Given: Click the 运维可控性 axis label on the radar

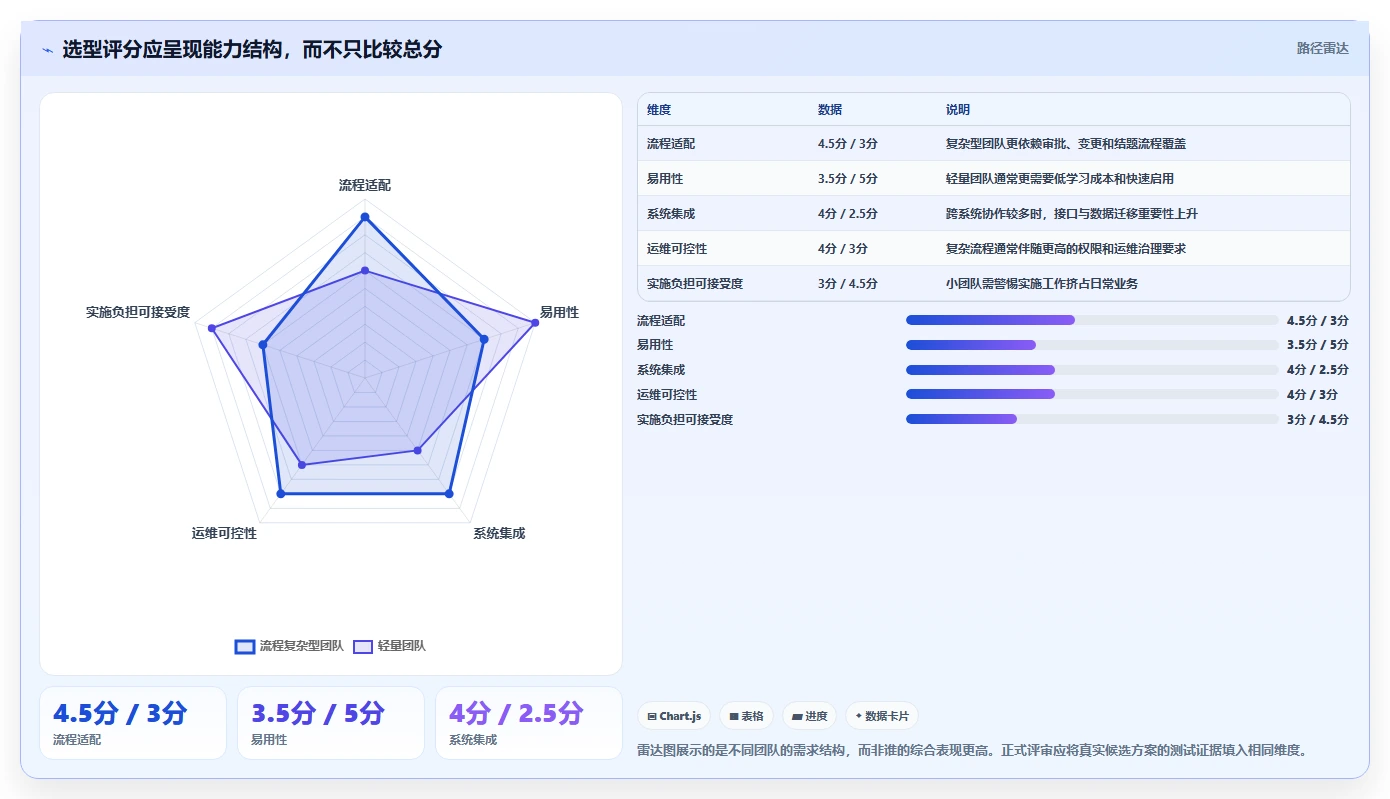Looking at the screenshot, I should pyautogui.click(x=224, y=533).
